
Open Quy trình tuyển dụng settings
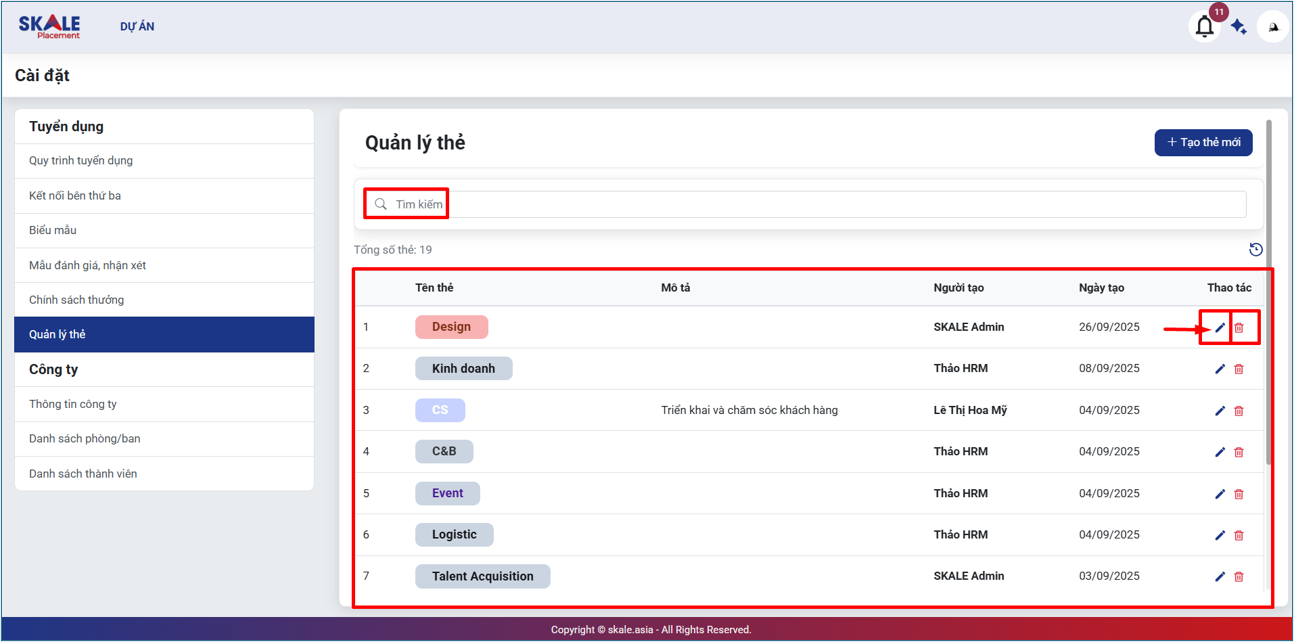81,161
